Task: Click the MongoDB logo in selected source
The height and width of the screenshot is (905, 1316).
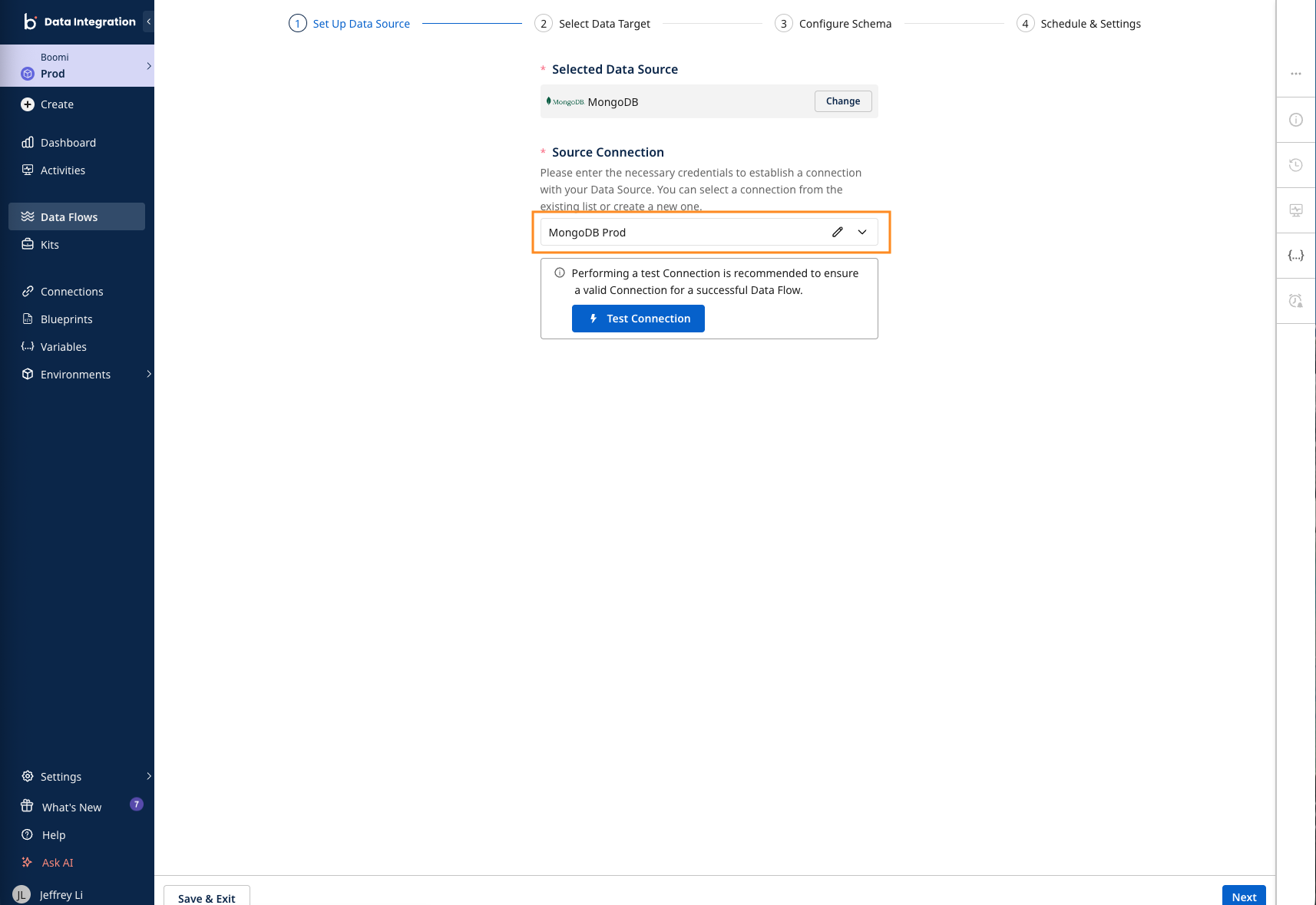Action: click(565, 101)
